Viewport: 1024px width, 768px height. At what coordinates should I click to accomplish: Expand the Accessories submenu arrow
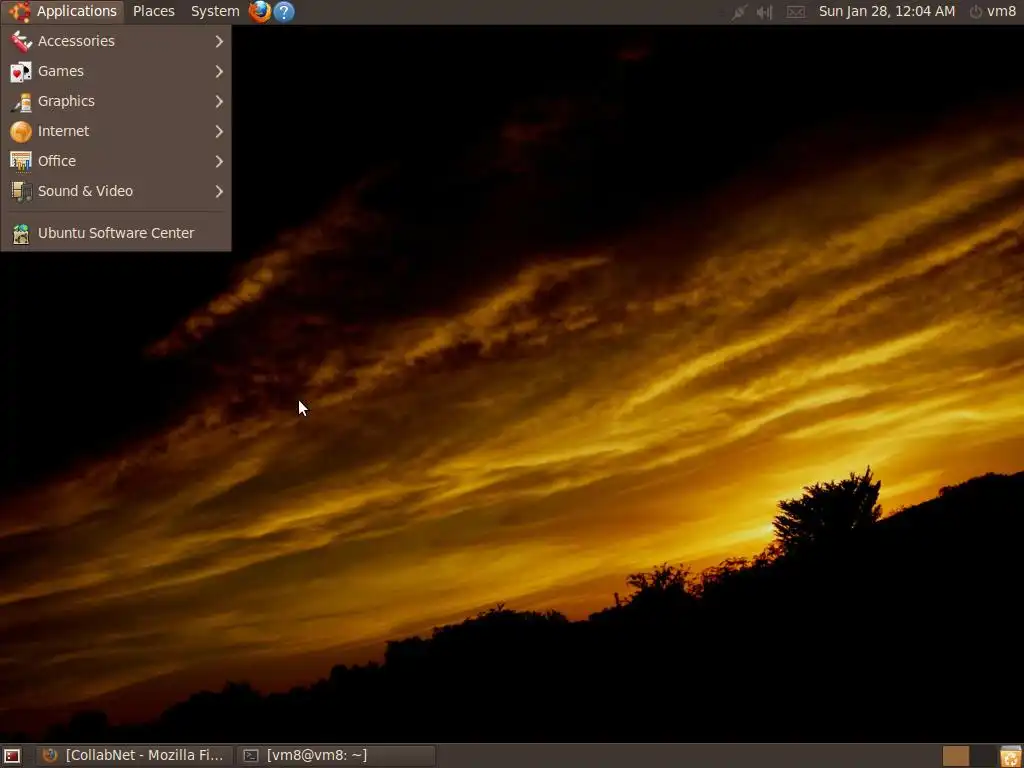[219, 41]
